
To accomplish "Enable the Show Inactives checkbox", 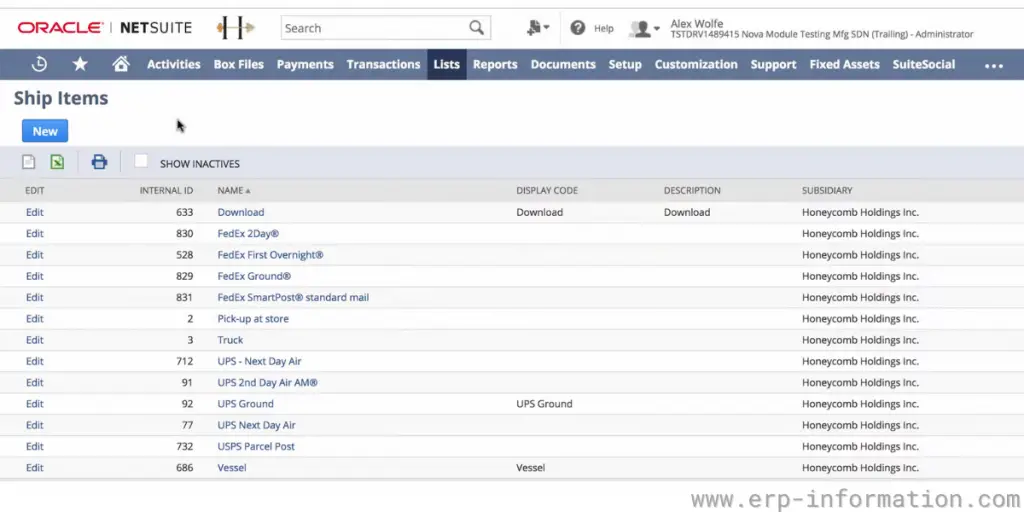I will (141, 161).
